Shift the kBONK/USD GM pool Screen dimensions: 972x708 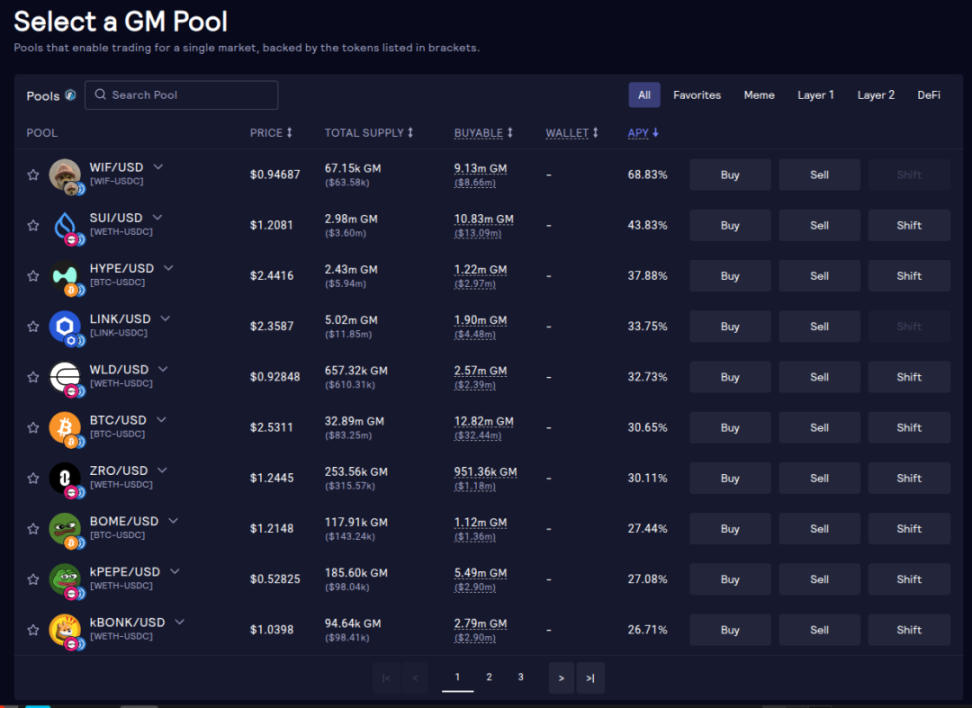tap(909, 630)
